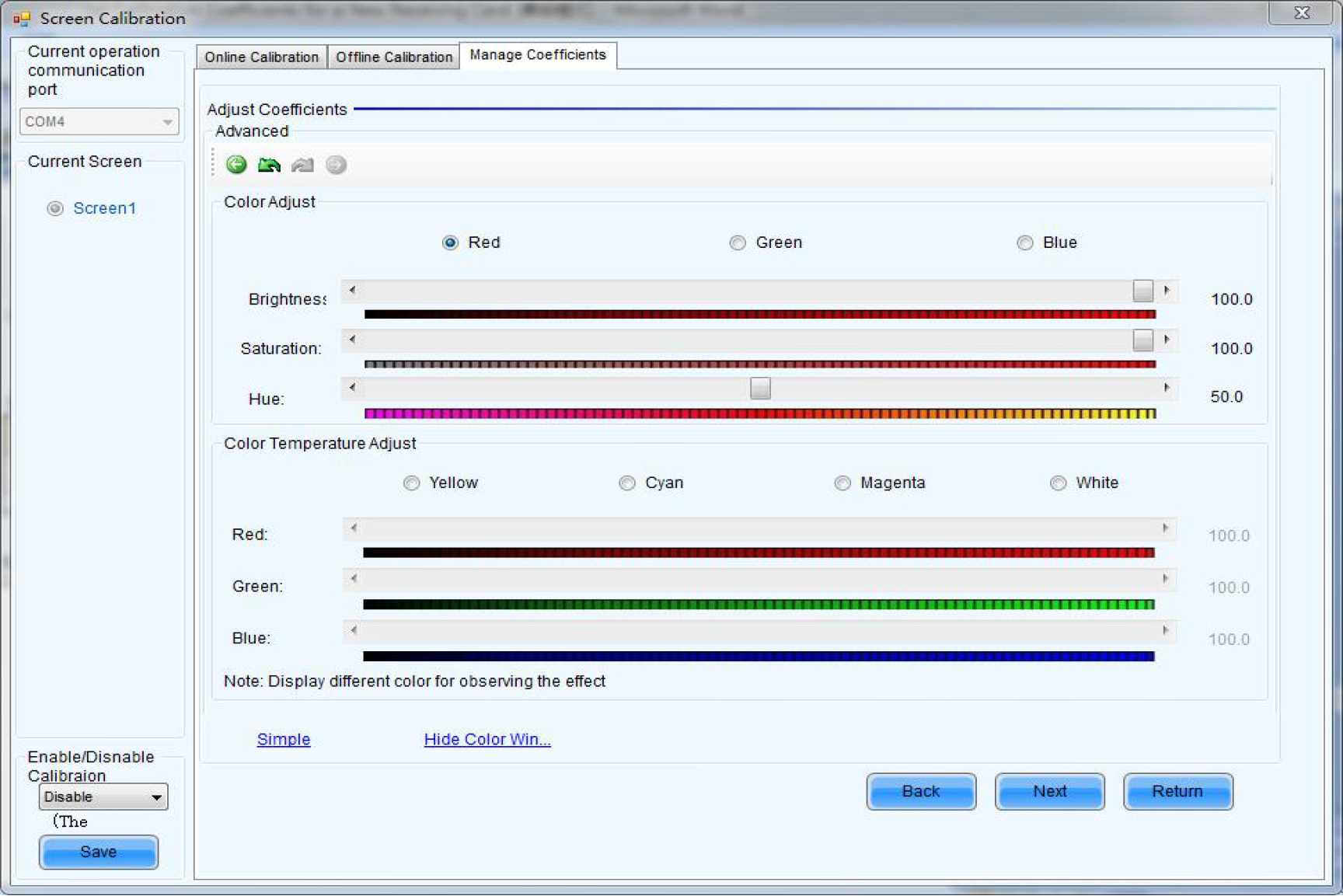Select the Cyan color temperature option
The width and height of the screenshot is (1343, 896).
627,483
